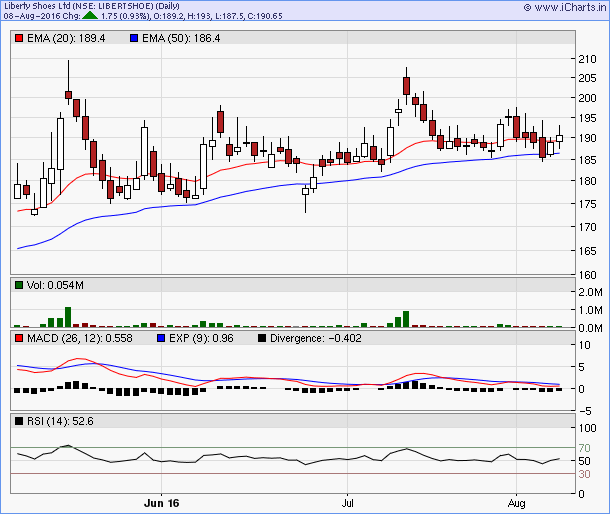Click the black Divergence legend swatch
Image resolution: width=610 pixels, height=514 pixels.
pos(262,338)
